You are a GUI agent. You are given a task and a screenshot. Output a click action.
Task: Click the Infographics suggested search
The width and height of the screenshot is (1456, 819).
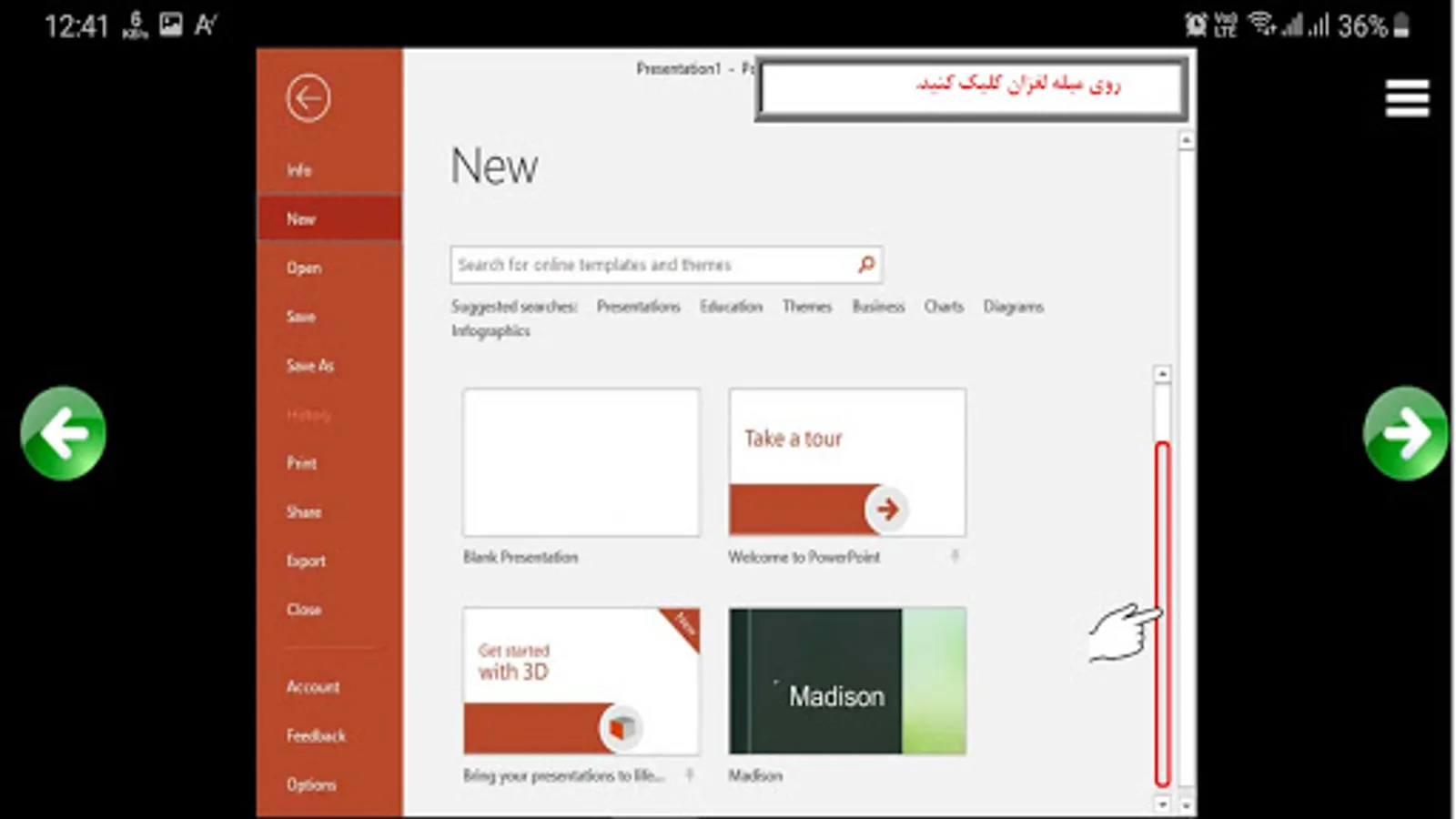pos(490,331)
